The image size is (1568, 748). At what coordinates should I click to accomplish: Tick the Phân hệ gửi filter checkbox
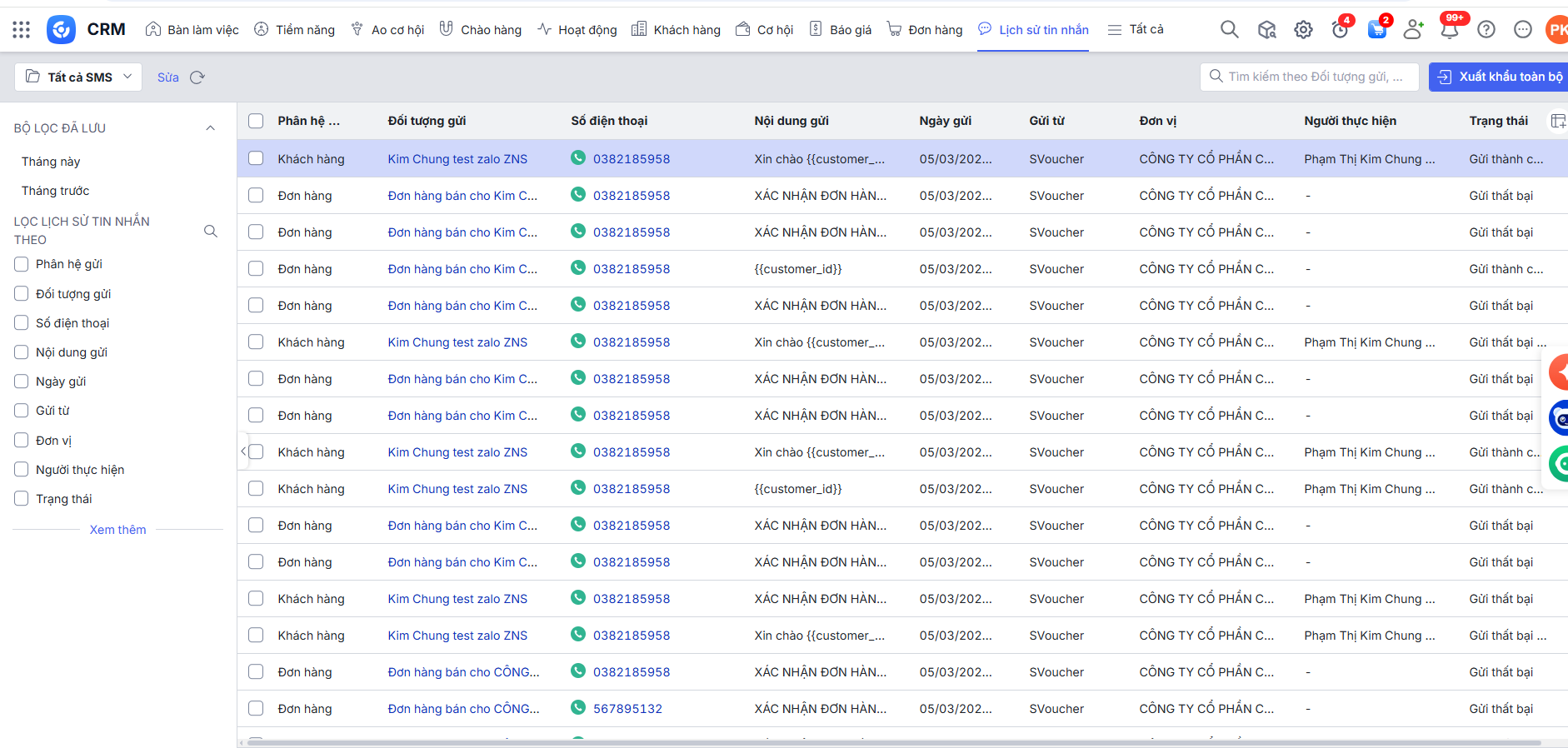pyautogui.click(x=22, y=264)
